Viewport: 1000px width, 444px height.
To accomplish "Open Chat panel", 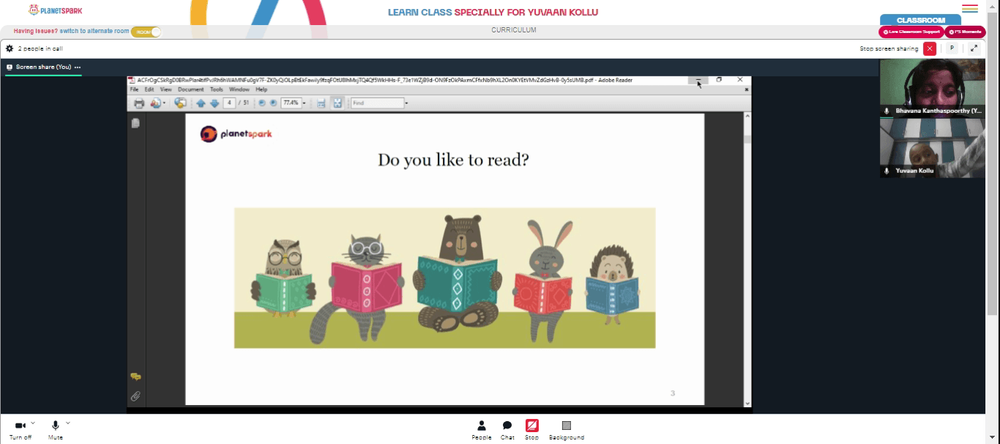I will [x=507, y=430].
